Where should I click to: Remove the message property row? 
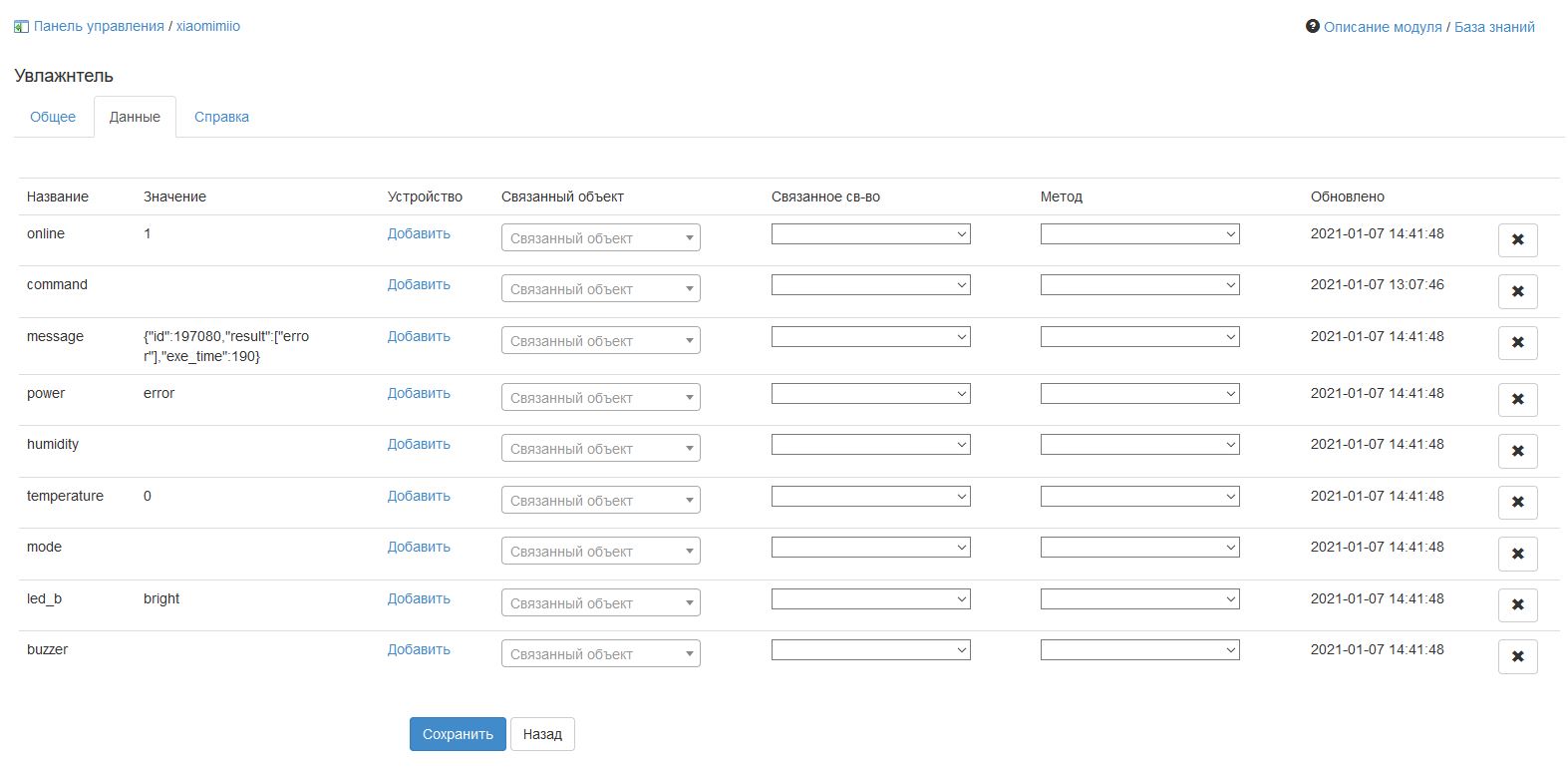click(x=1517, y=342)
